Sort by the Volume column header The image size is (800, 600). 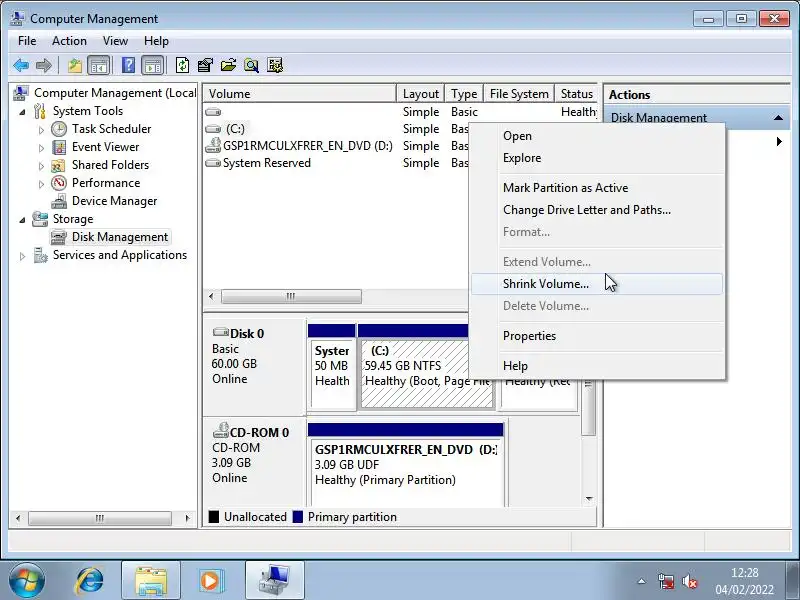pyautogui.click(x=299, y=94)
